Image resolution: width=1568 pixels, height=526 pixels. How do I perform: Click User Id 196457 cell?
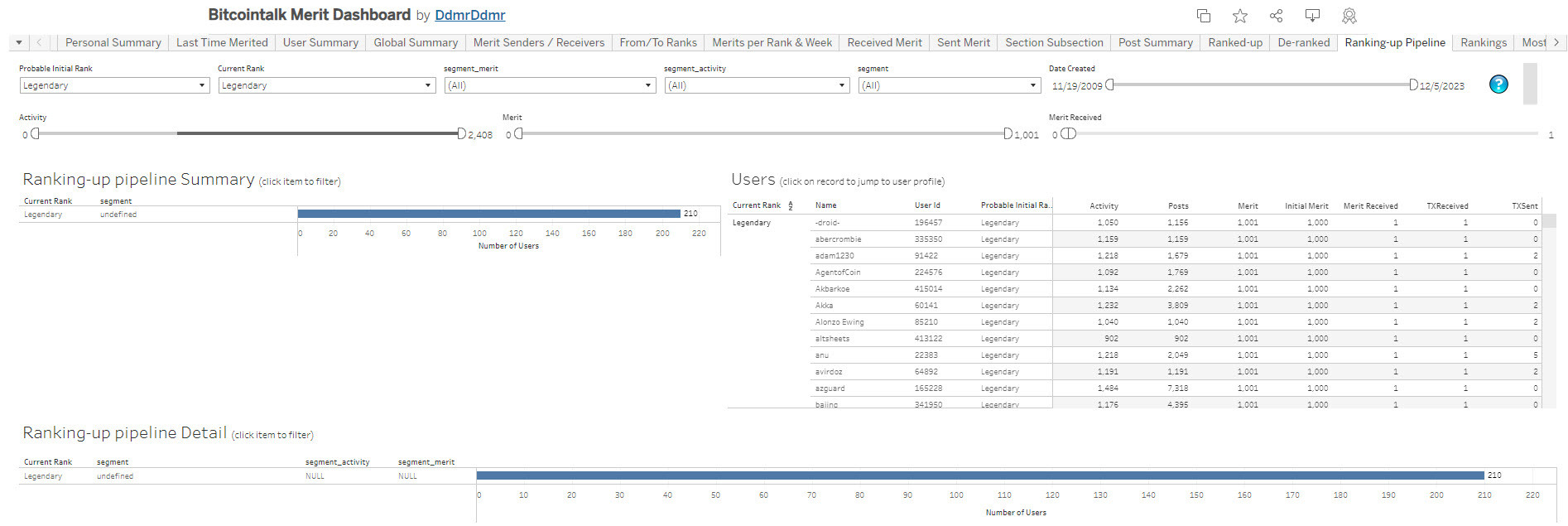928,223
